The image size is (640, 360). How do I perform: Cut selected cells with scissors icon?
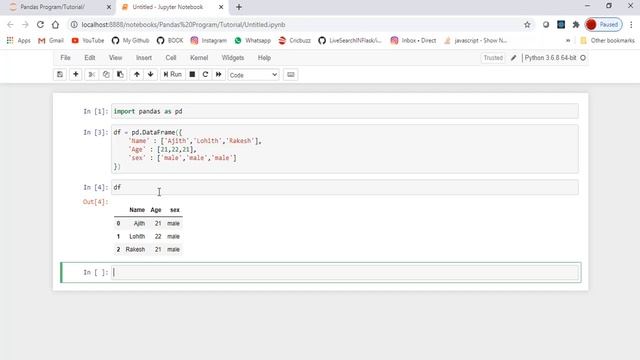91,75
